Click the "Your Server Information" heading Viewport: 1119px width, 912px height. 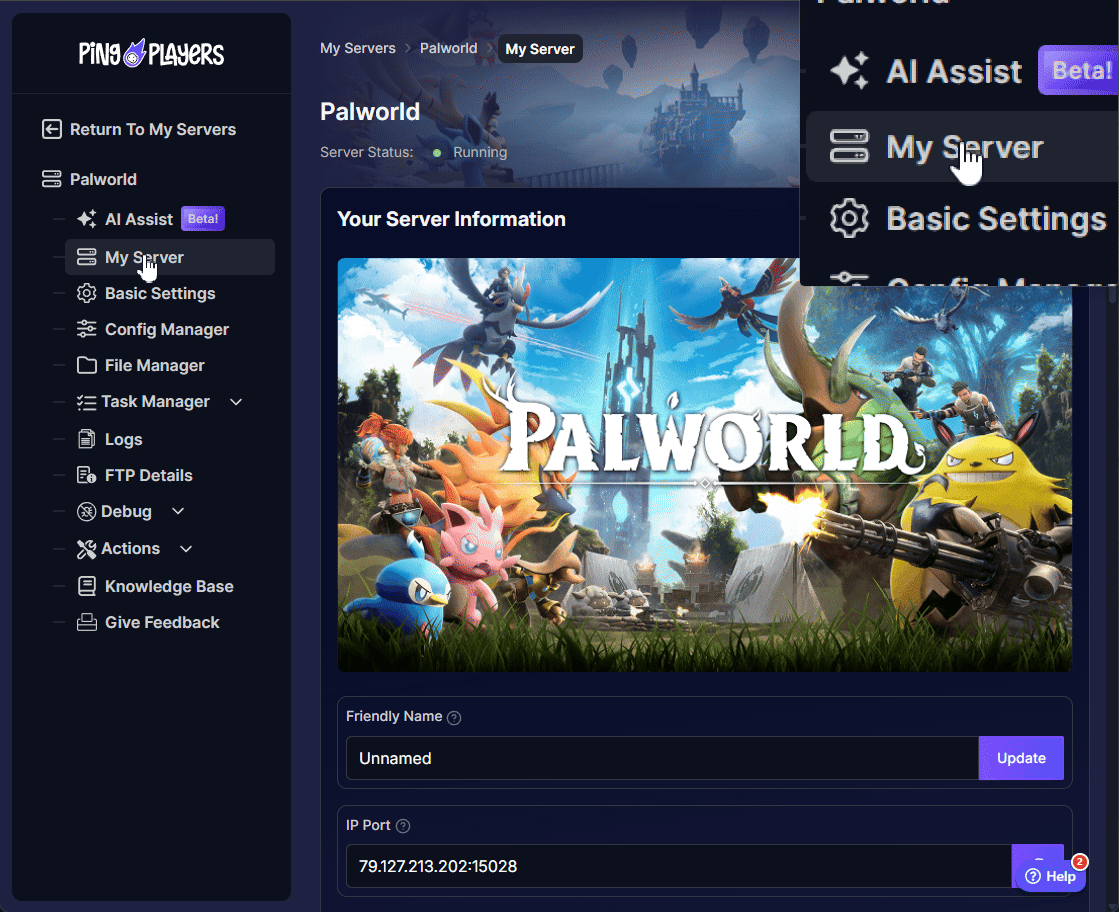451,219
